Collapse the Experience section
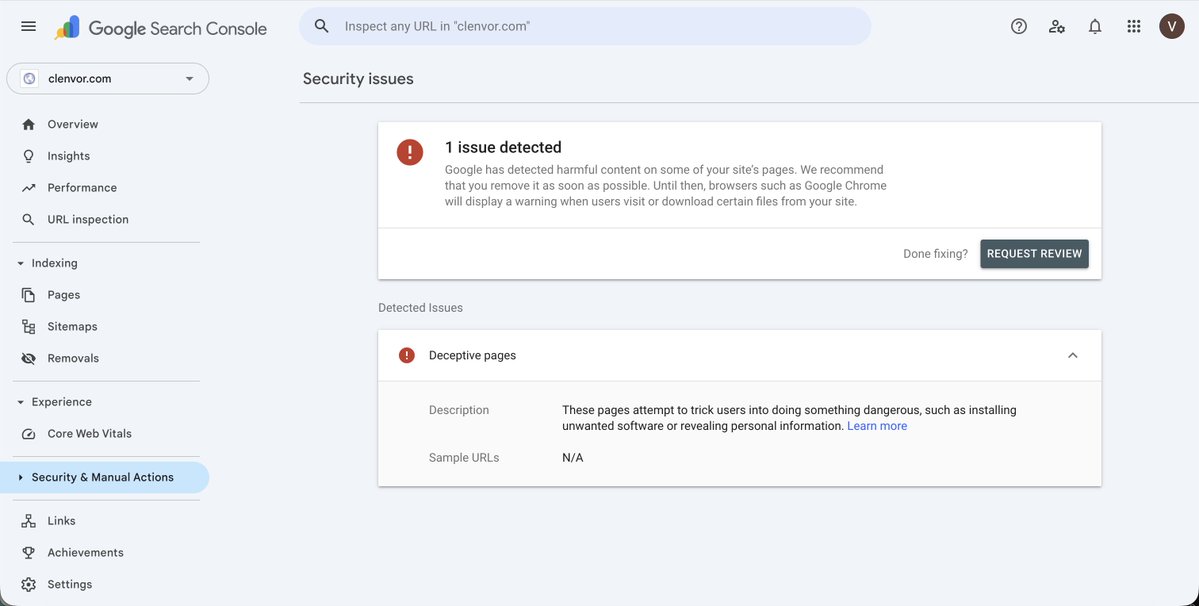The height and width of the screenshot is (606, 1199). pyautogui.click(x=21, y=402)
